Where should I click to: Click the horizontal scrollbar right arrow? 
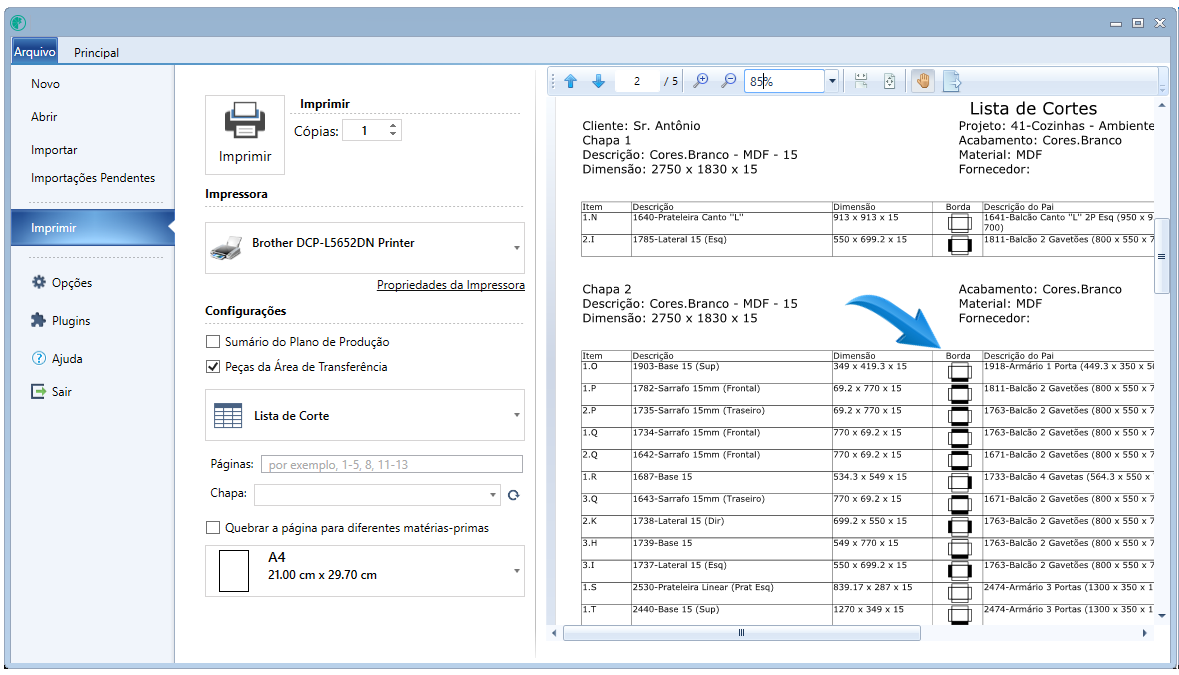point(1144,633)
